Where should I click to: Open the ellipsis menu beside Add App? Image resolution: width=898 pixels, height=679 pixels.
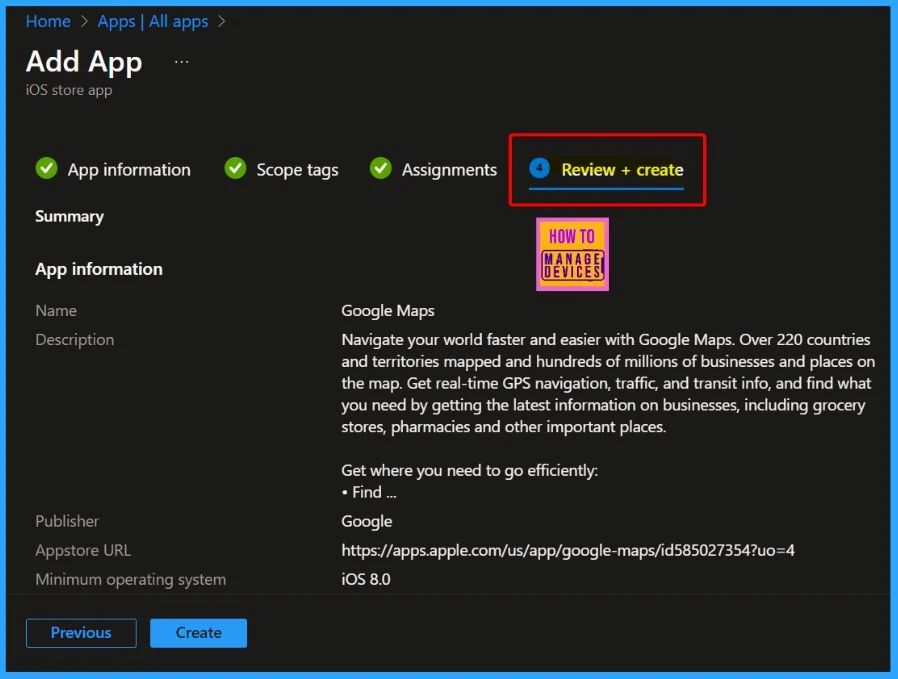[x=182, y=61]
